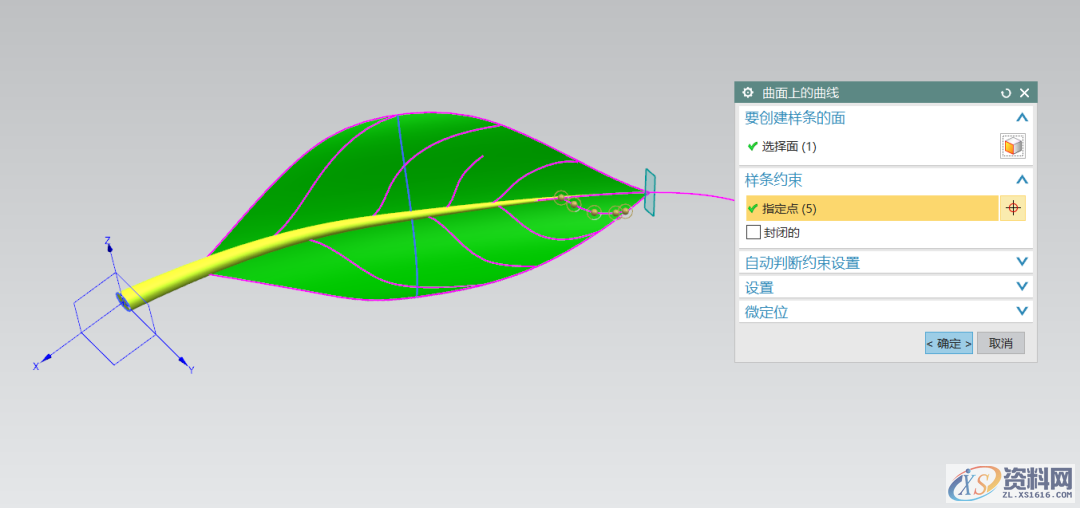
Task: Expand the 微定位 section
Action: click(1021, 311)
